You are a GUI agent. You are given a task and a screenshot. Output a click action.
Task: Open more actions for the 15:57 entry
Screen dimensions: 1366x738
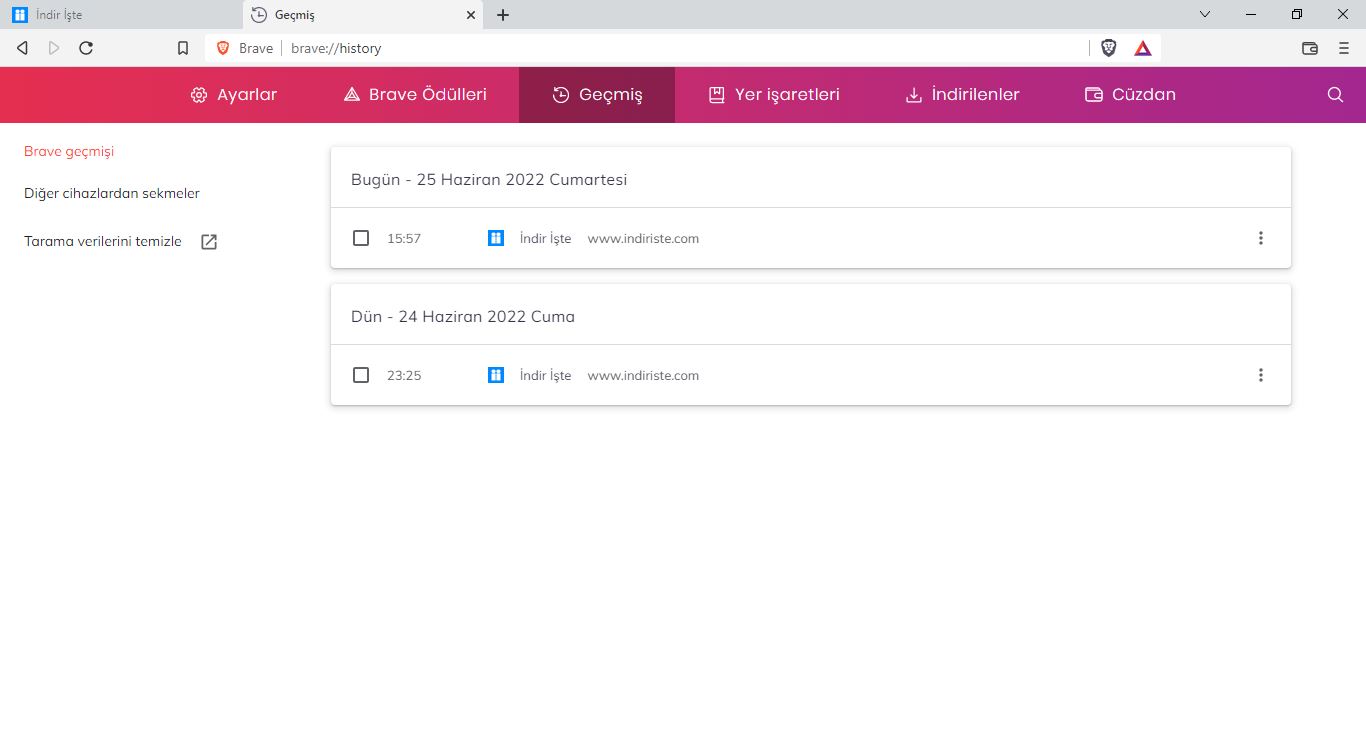[x=1260, y=238]
